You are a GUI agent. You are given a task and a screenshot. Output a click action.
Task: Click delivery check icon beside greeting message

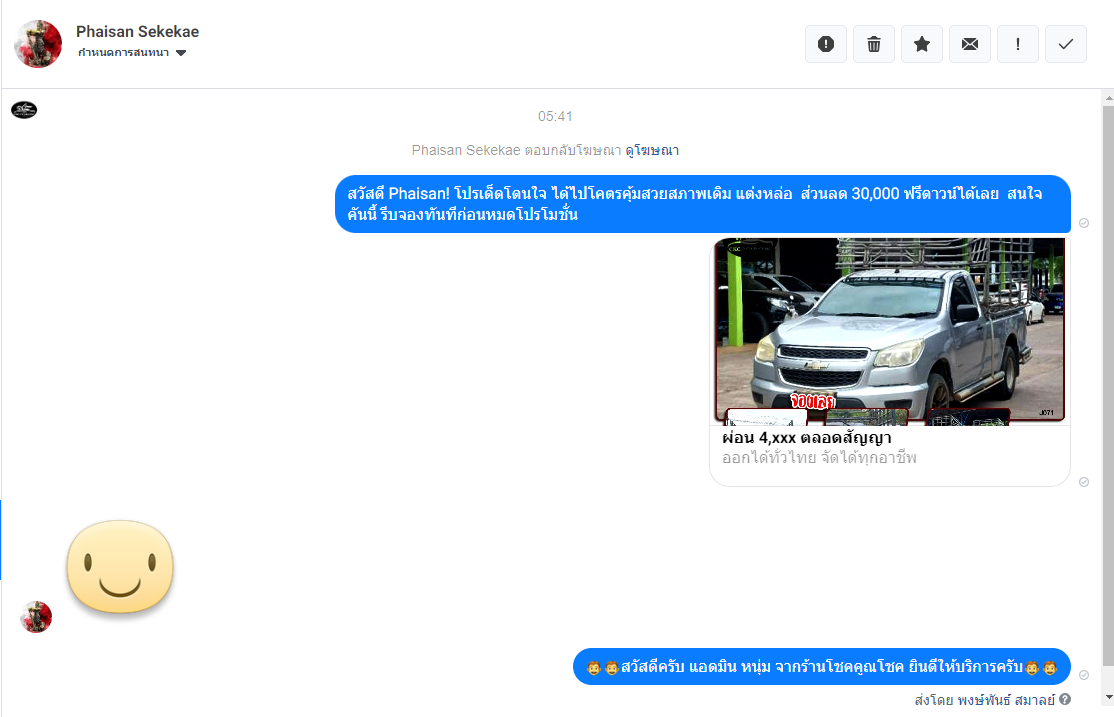pyautogui.click(x=1084, y=223)
